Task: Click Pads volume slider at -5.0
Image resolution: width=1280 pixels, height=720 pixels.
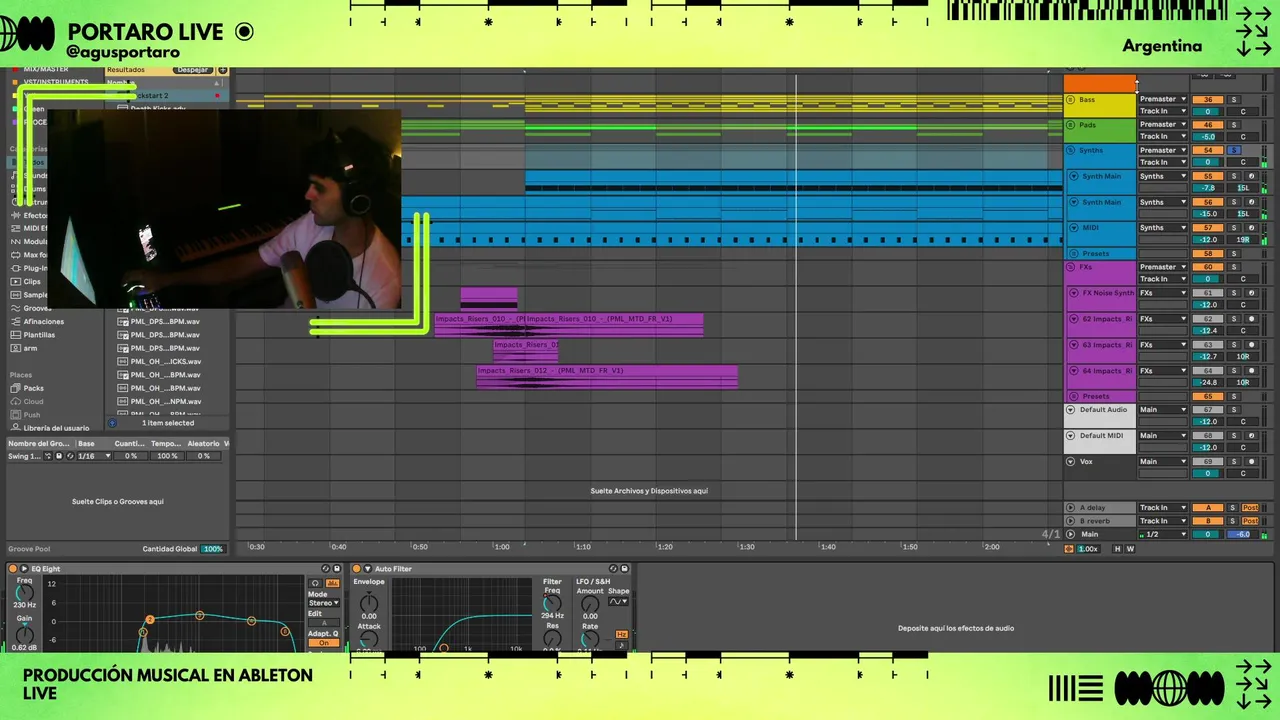Action: pyautogui.click(x=1208, y=136)
